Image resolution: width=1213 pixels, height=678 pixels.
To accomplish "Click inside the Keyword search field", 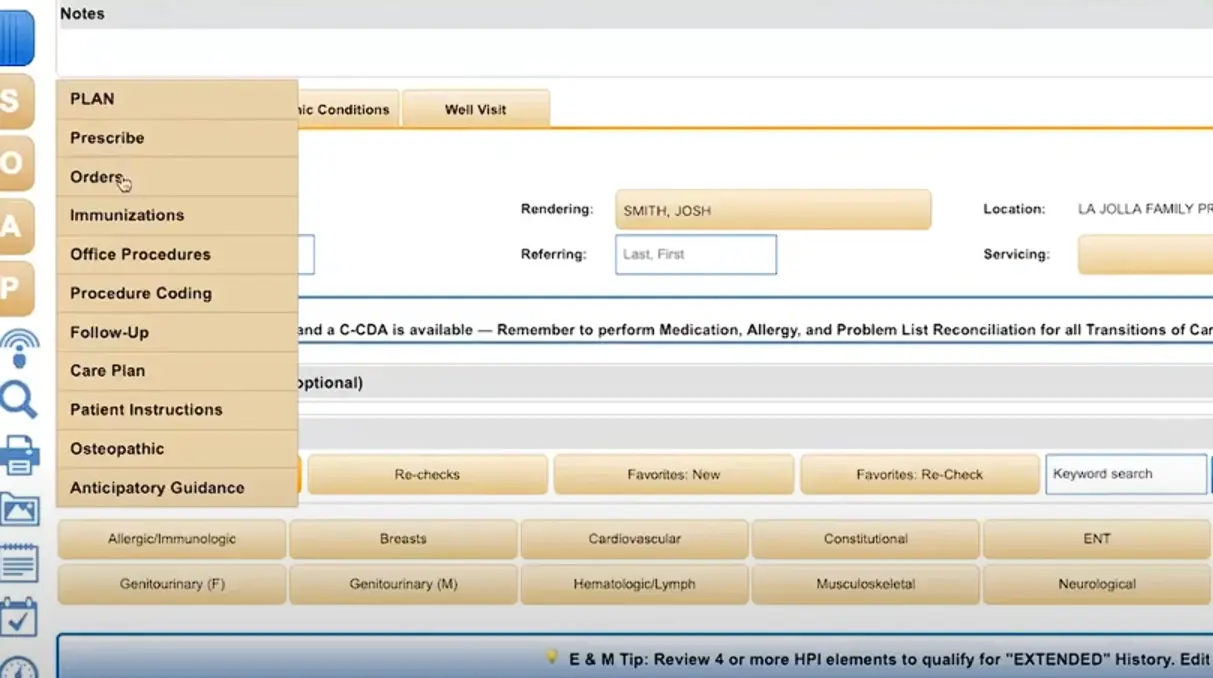I will pyautogui.click(x=1125, y=474).
